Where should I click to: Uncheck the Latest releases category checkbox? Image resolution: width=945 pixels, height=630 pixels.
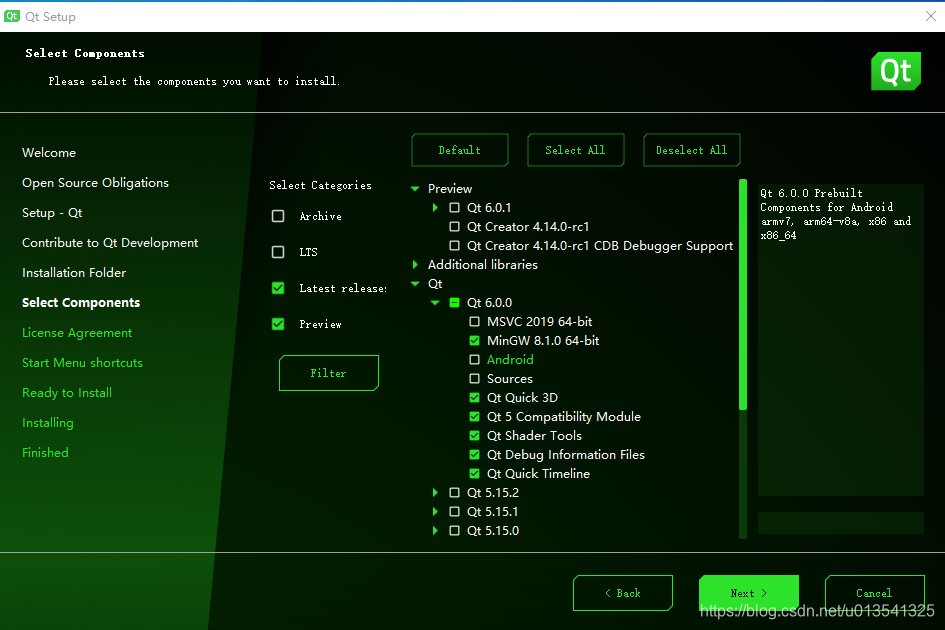[x=278, y=288]
